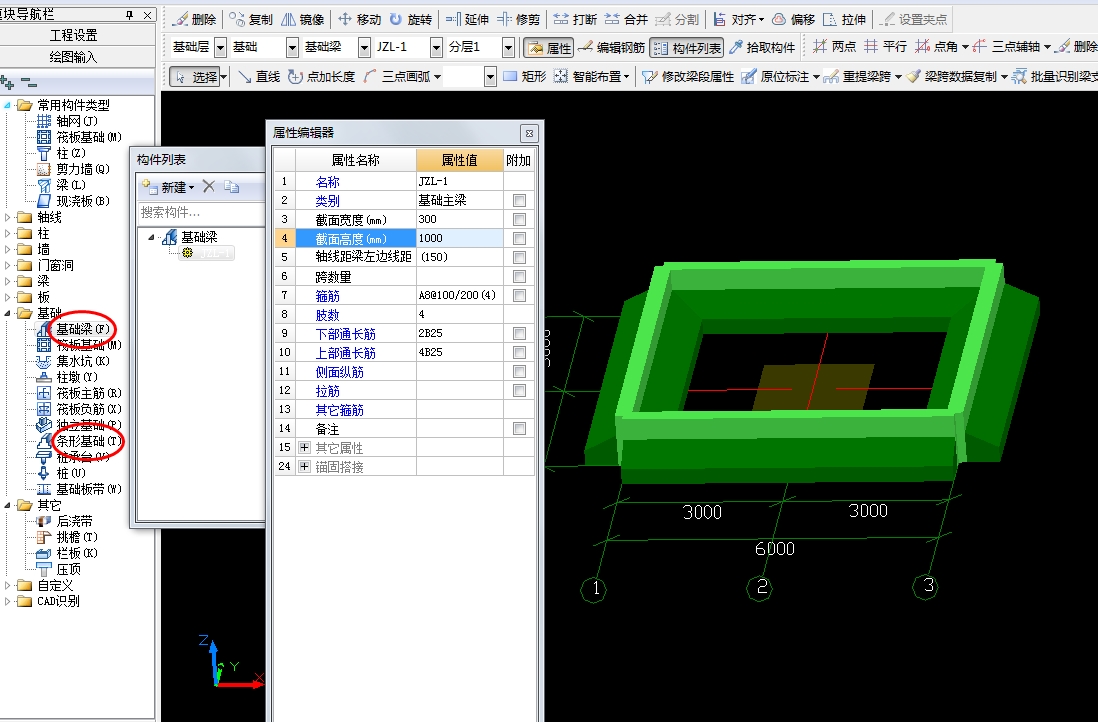This screenshot has width=1098, height=722.
Task: Click the 搜索构件 search field
Action: point(202,212)
